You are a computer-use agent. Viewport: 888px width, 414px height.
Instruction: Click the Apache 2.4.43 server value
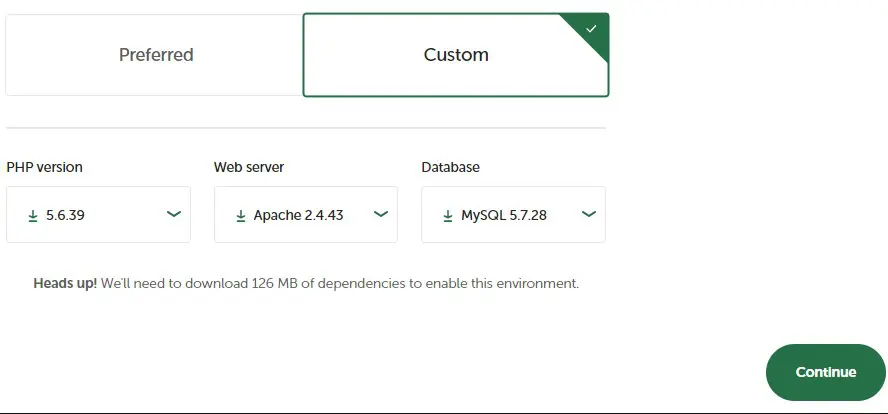tap(298, 215)
